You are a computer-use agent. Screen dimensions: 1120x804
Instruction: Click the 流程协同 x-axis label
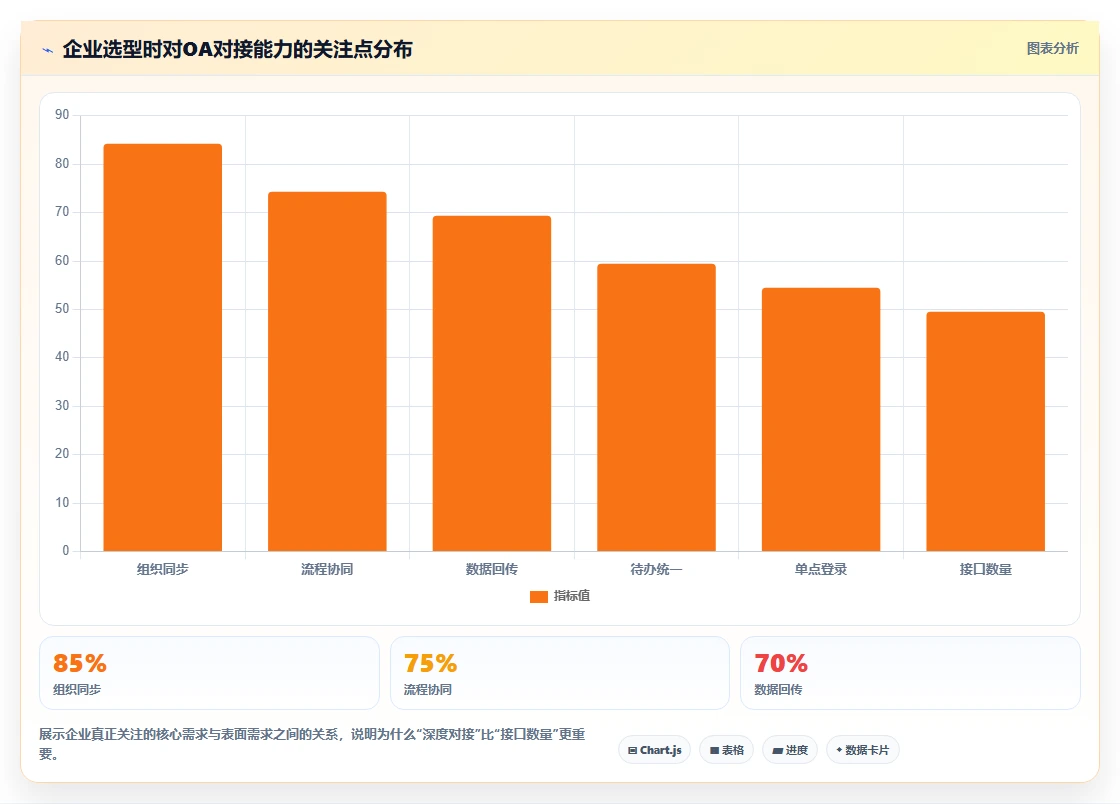pyautogui.click(x=327, y=569)
